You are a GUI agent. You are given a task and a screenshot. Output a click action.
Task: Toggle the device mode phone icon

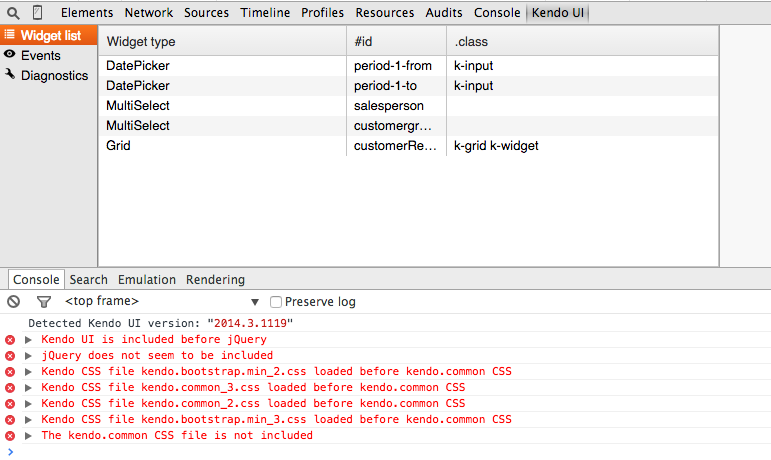pos(38,13)
